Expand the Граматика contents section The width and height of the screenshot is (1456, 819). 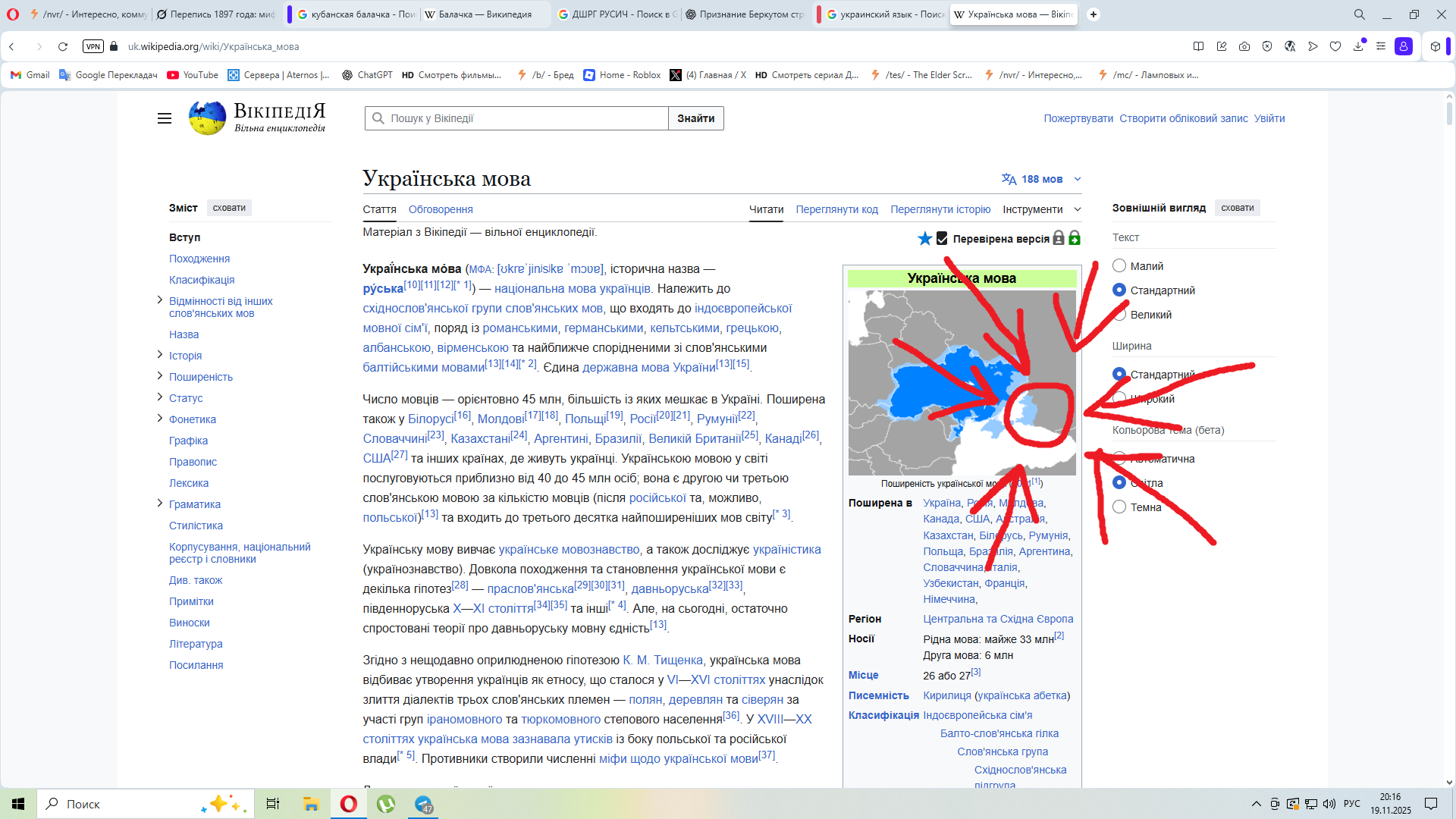159,503
